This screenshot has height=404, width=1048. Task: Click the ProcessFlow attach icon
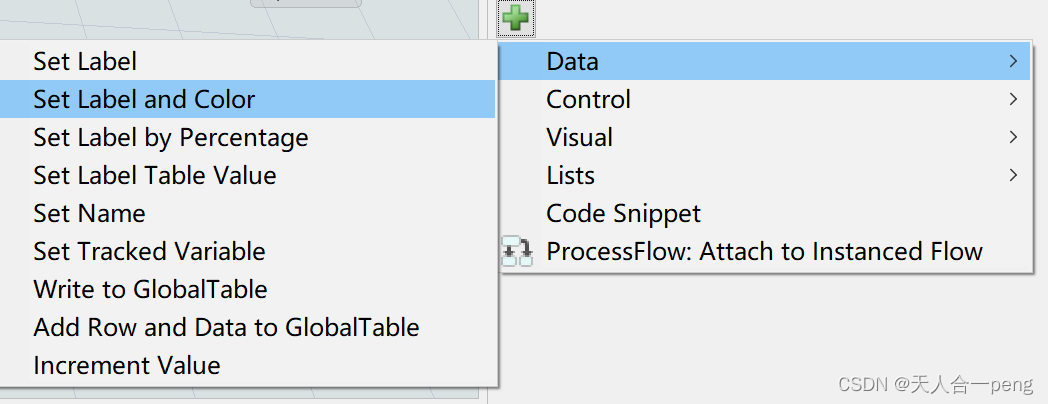[x=517, y=252]
